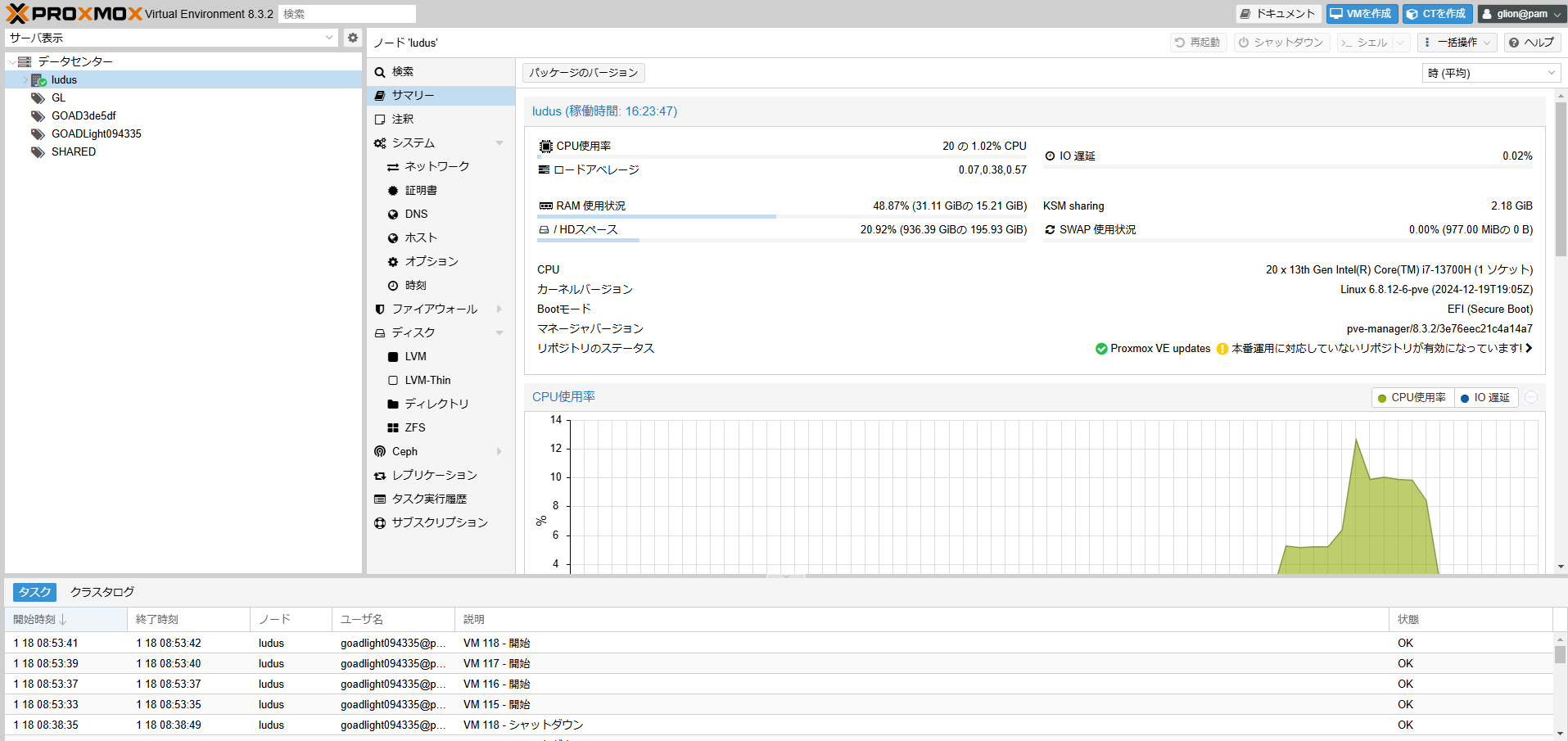Toggle the CPU使用率 series in chart legend
Viewport: 1568px width, 741px height.
1412,398
